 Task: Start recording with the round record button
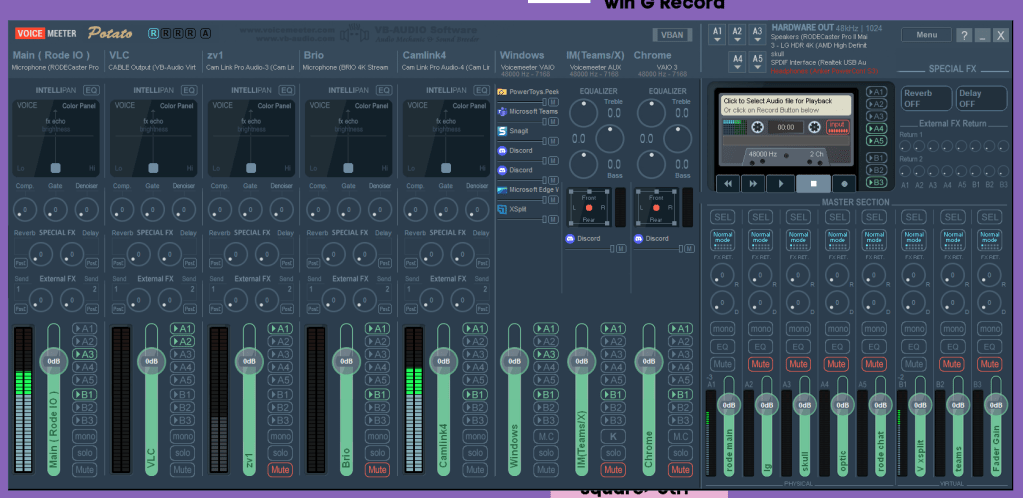click(844, 184)
